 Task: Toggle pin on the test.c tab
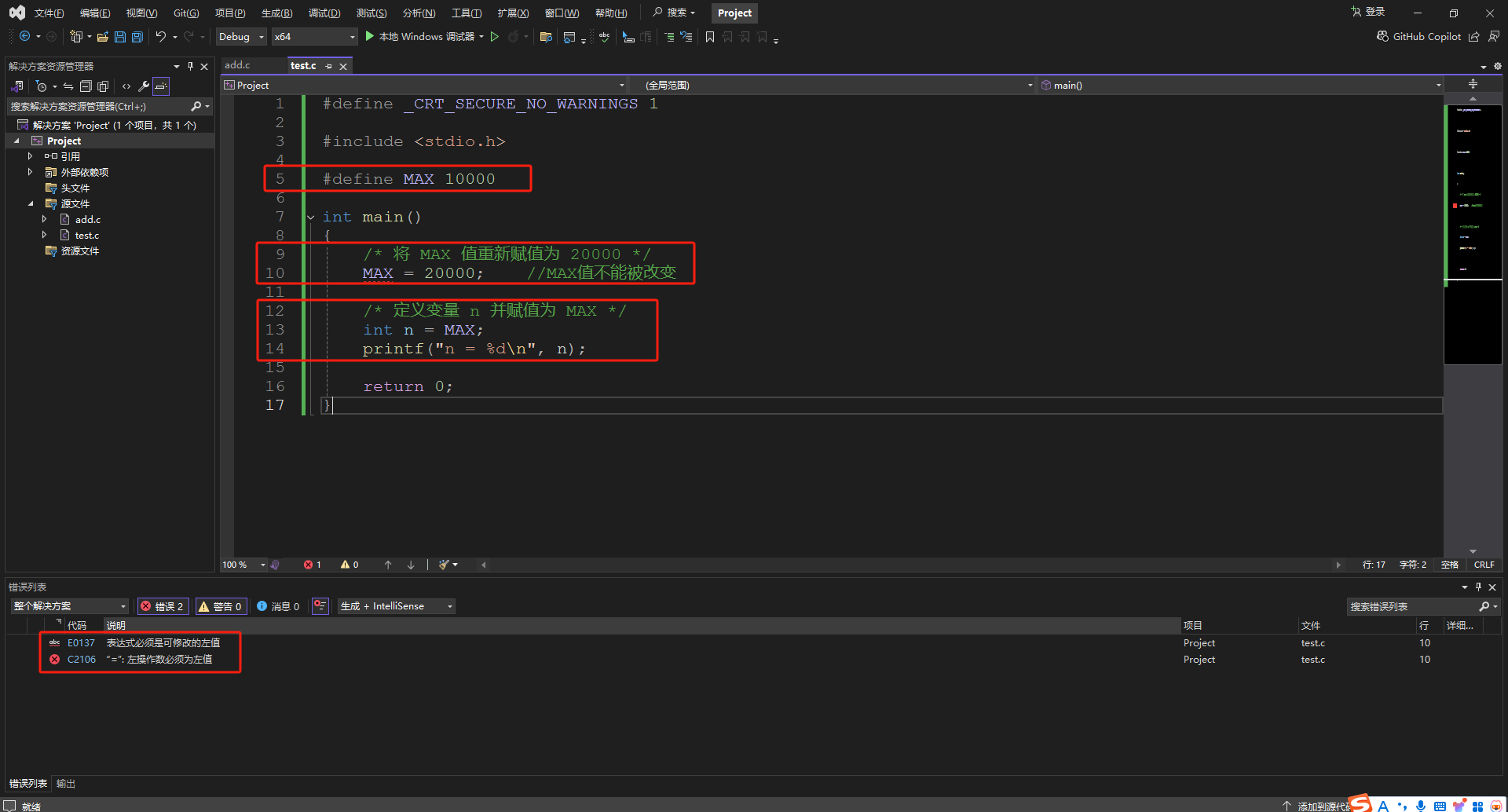[x=328, y=66]
